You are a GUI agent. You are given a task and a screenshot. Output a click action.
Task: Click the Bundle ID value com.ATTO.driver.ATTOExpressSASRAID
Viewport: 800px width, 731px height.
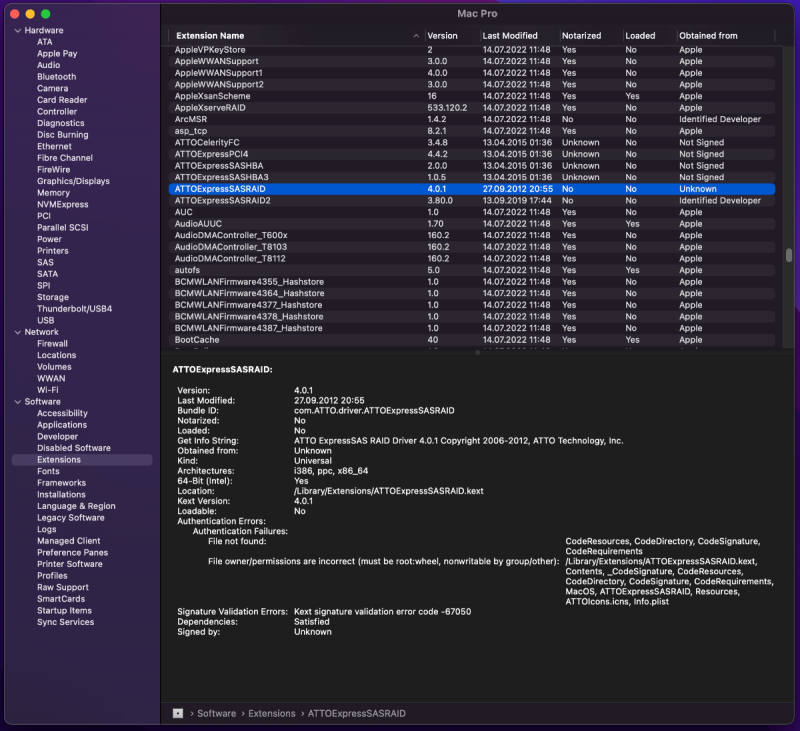(374, 411)
